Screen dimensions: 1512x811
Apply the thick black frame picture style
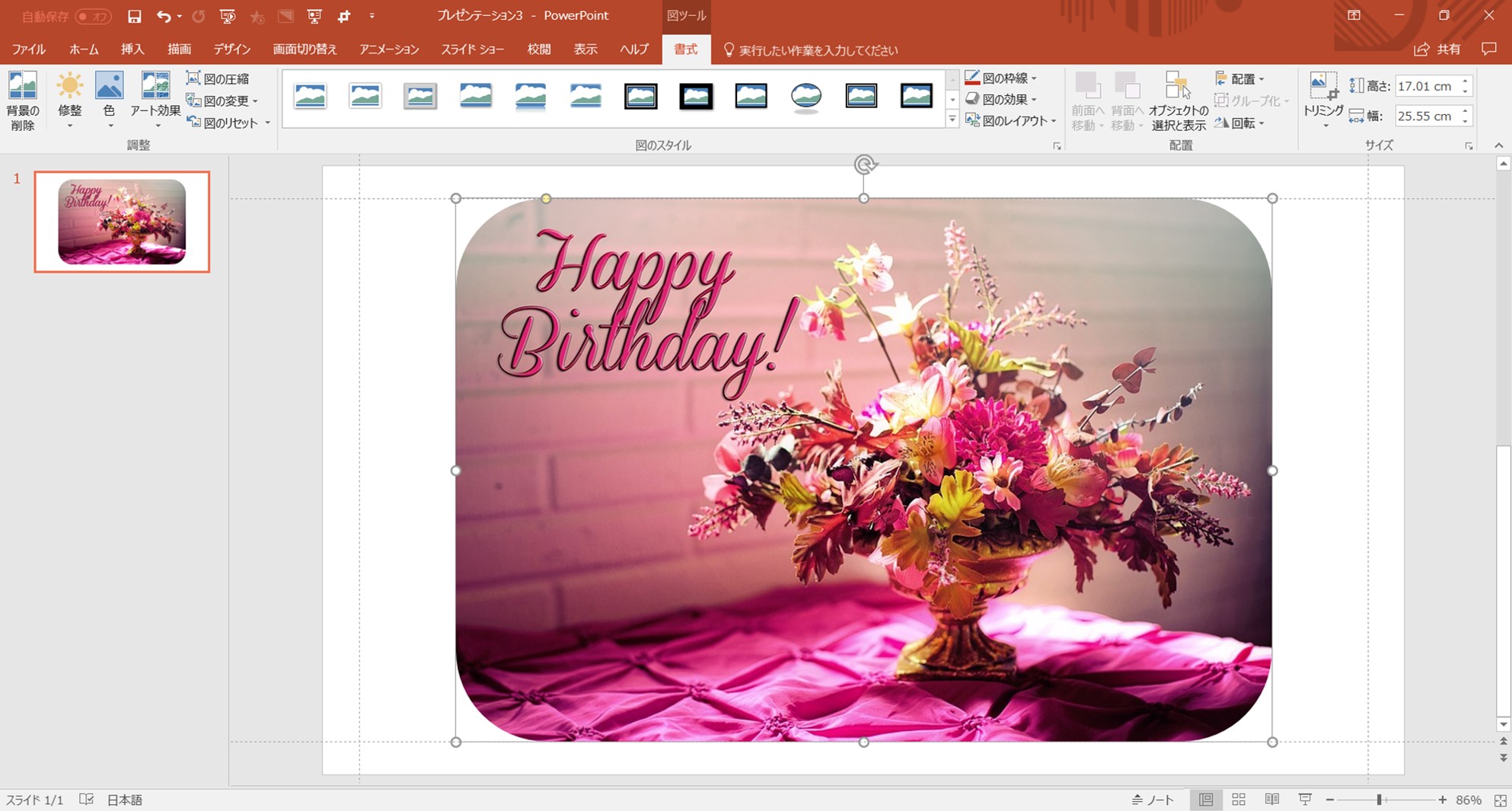[696, 96]
